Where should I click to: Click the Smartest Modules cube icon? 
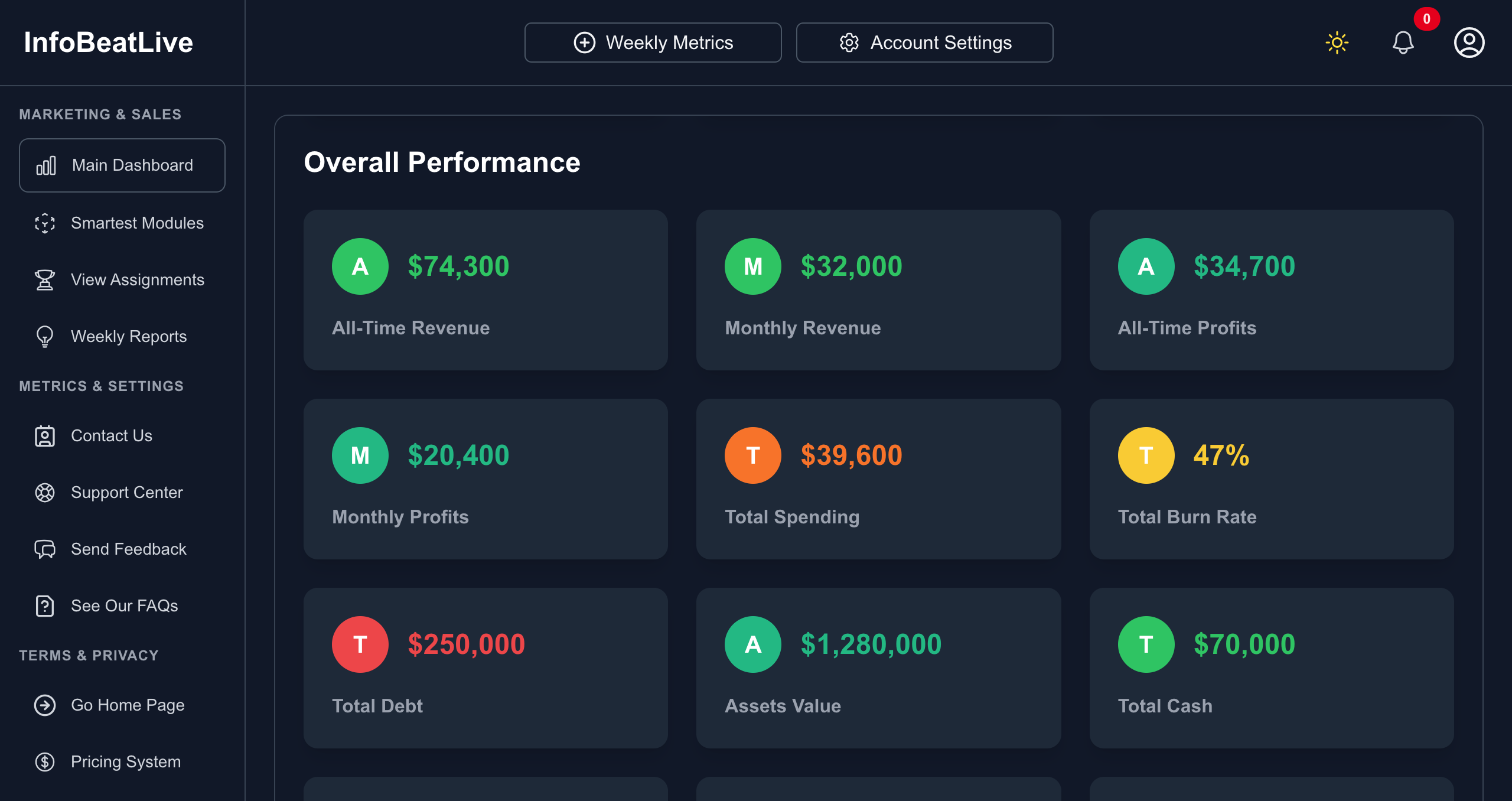click(45, 223)
